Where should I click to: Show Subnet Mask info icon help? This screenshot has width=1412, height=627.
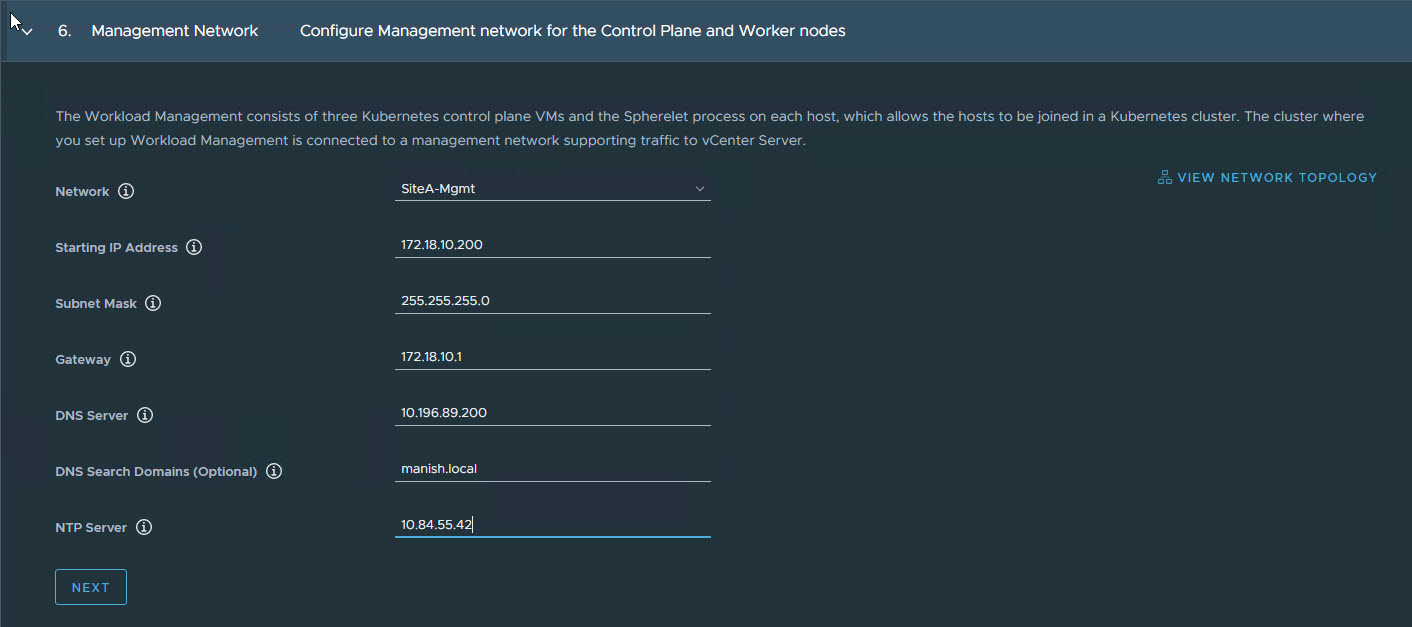tap(153, 303)
